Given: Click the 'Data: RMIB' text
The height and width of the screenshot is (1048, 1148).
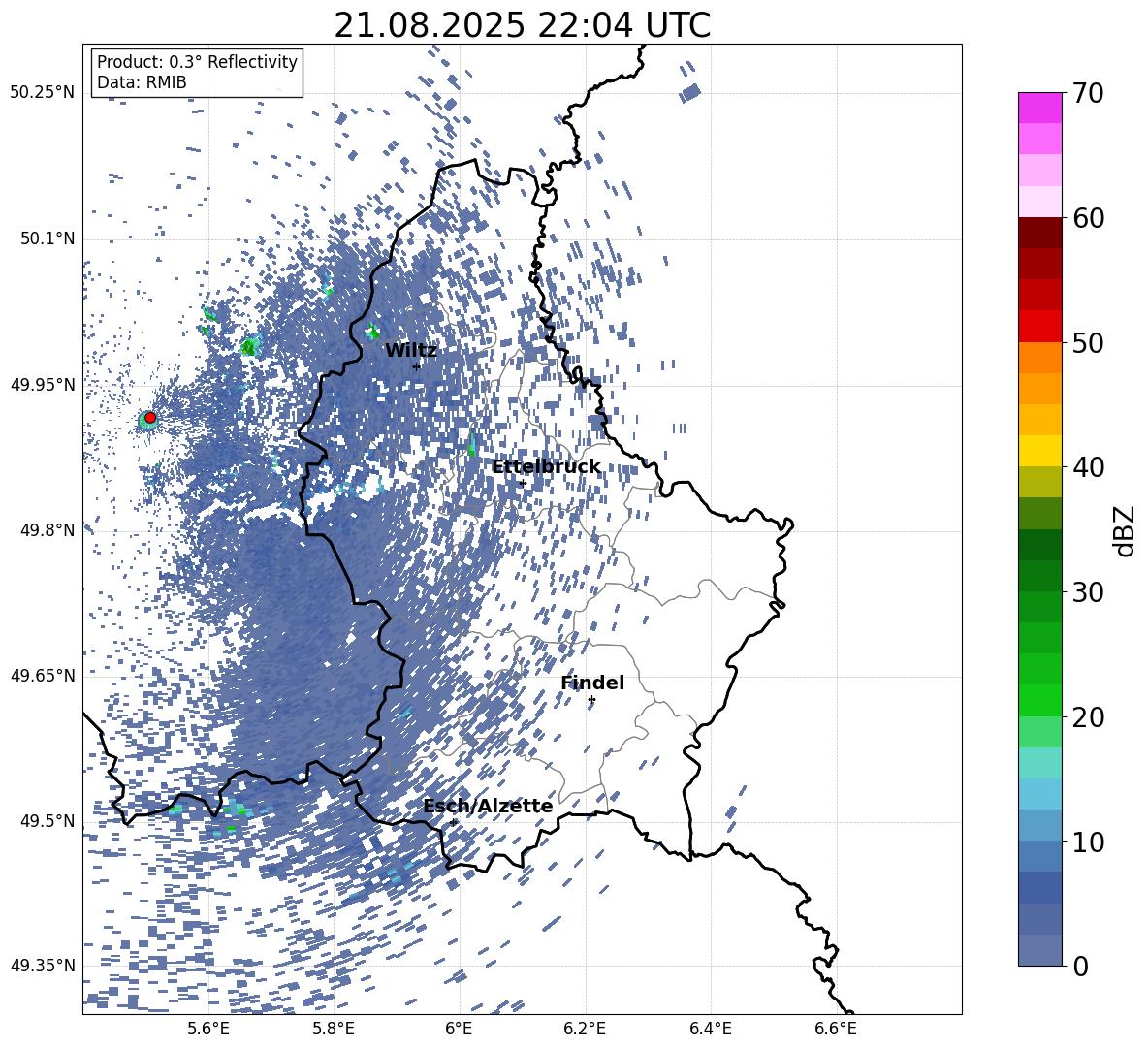Looking at the screenshot, I should point(142,82).
